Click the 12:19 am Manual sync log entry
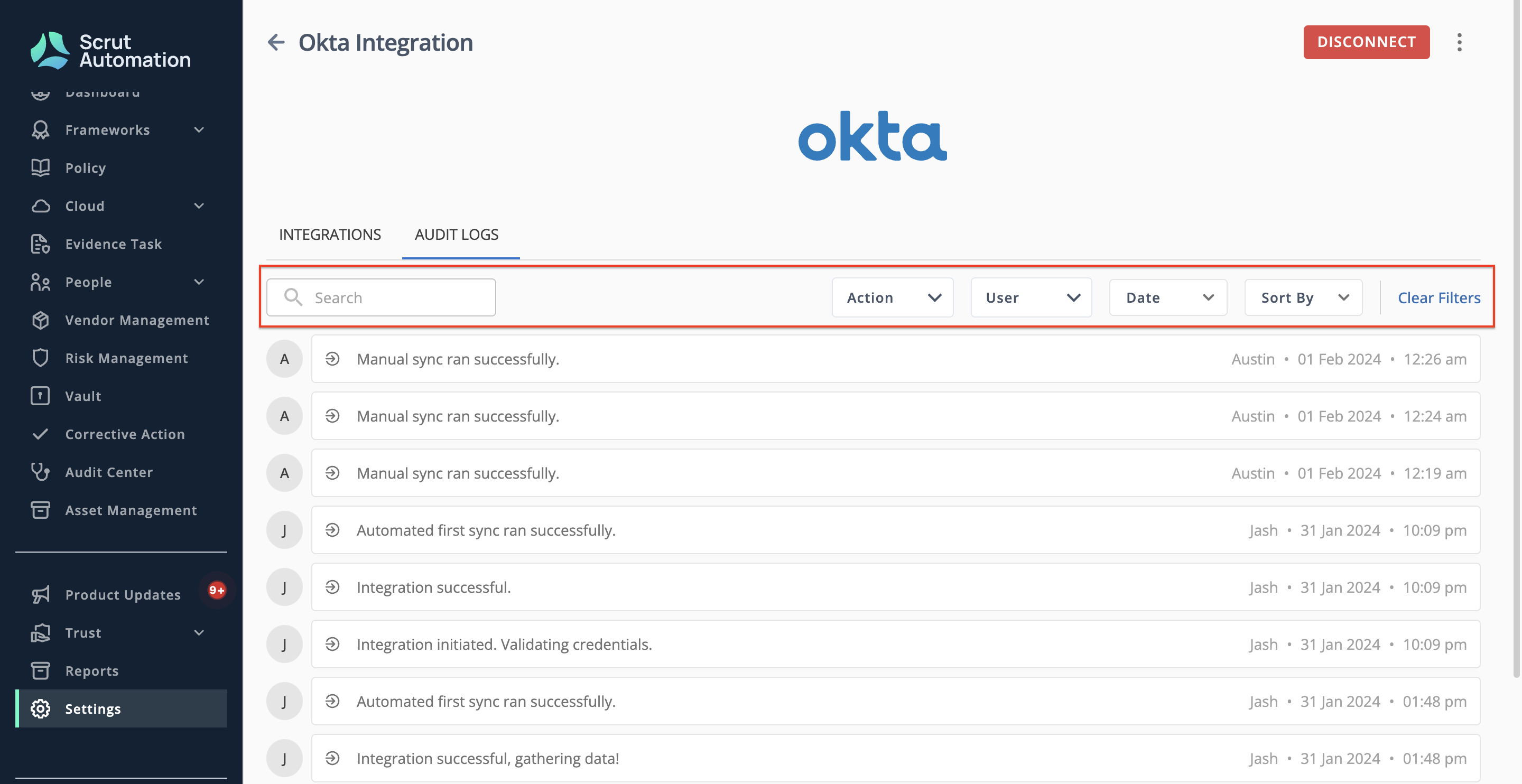1522x784 pixels. click(896, 473)
